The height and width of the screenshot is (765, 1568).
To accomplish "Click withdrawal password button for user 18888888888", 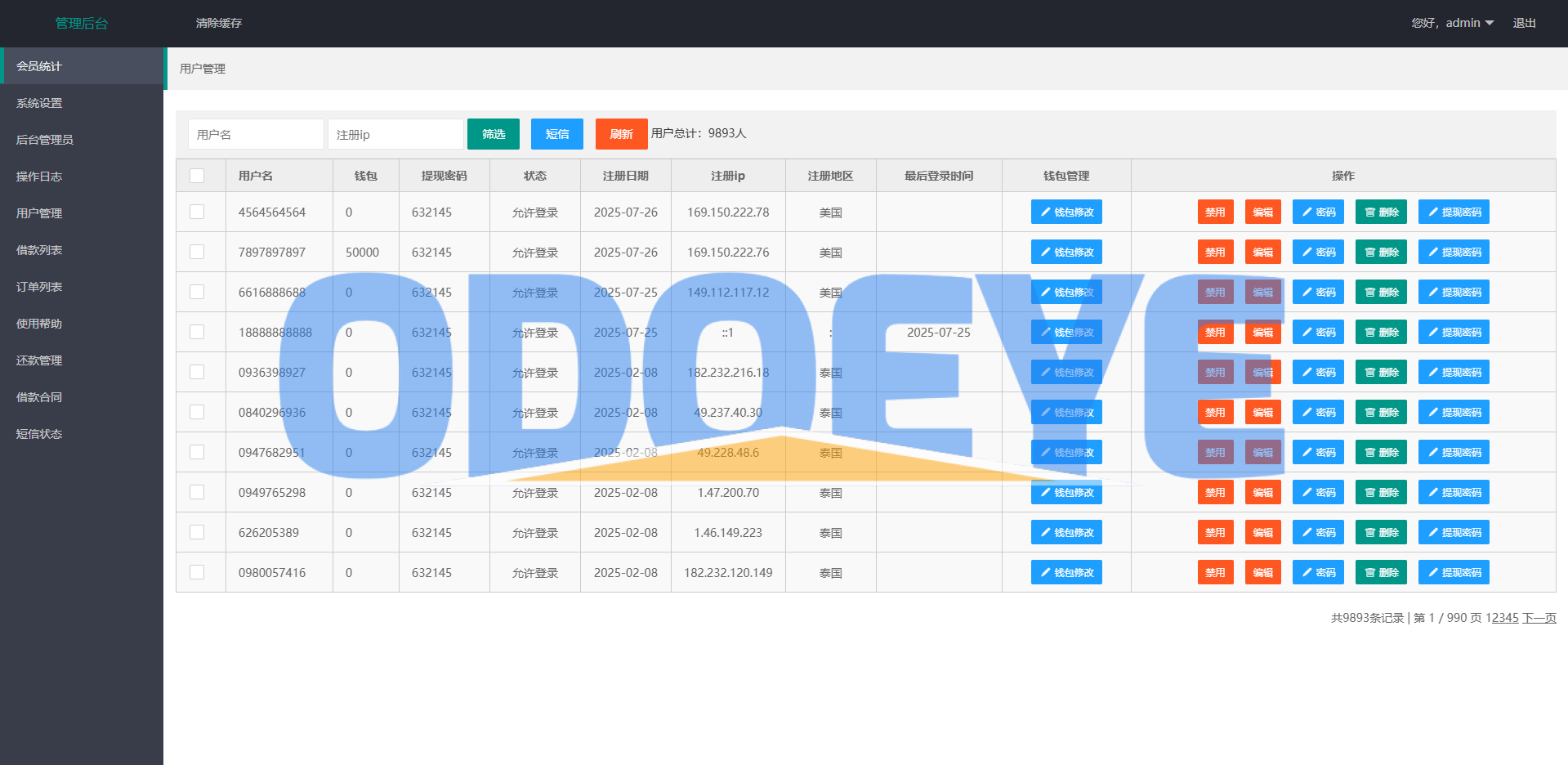I will (1453, 332).
